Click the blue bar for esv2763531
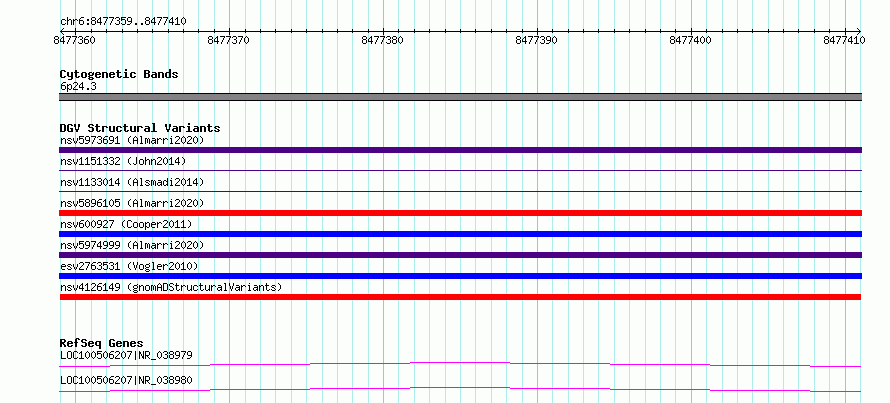 pos(460,276)
